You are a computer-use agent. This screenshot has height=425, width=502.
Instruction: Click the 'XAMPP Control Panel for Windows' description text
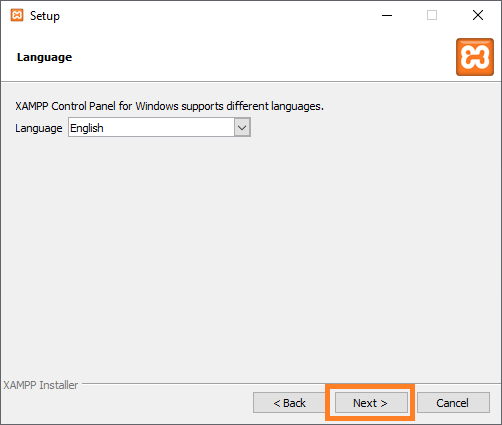169,106
